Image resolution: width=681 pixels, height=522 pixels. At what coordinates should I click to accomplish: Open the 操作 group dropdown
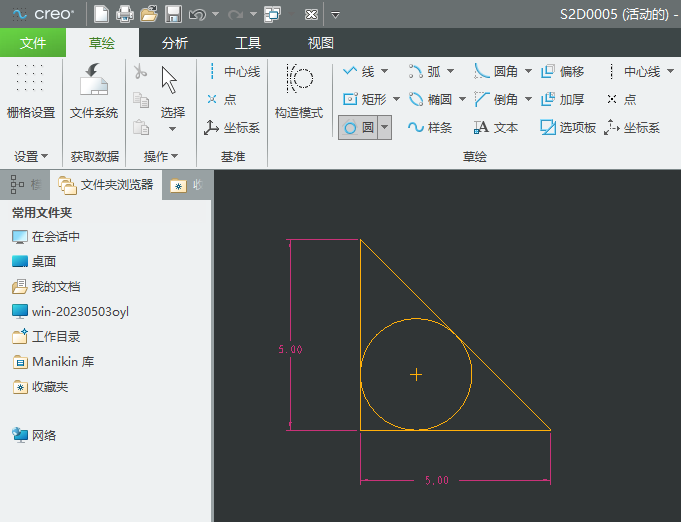(160, 157)
